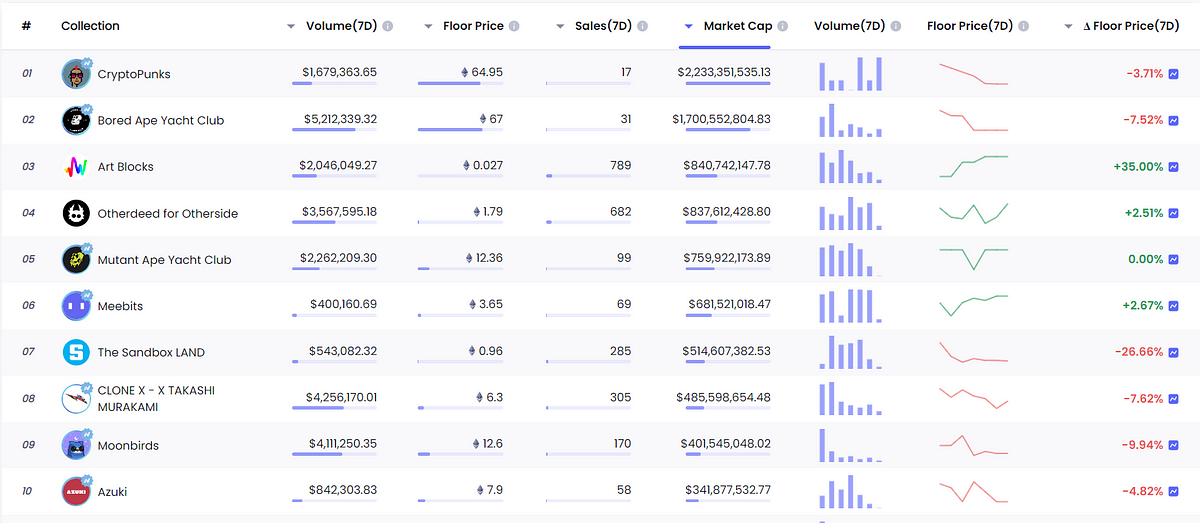This screenshot has width=1200, height=523.
Task: Open Art Blocks collection link
Action: pyautogui.click(x=126, y=167)
